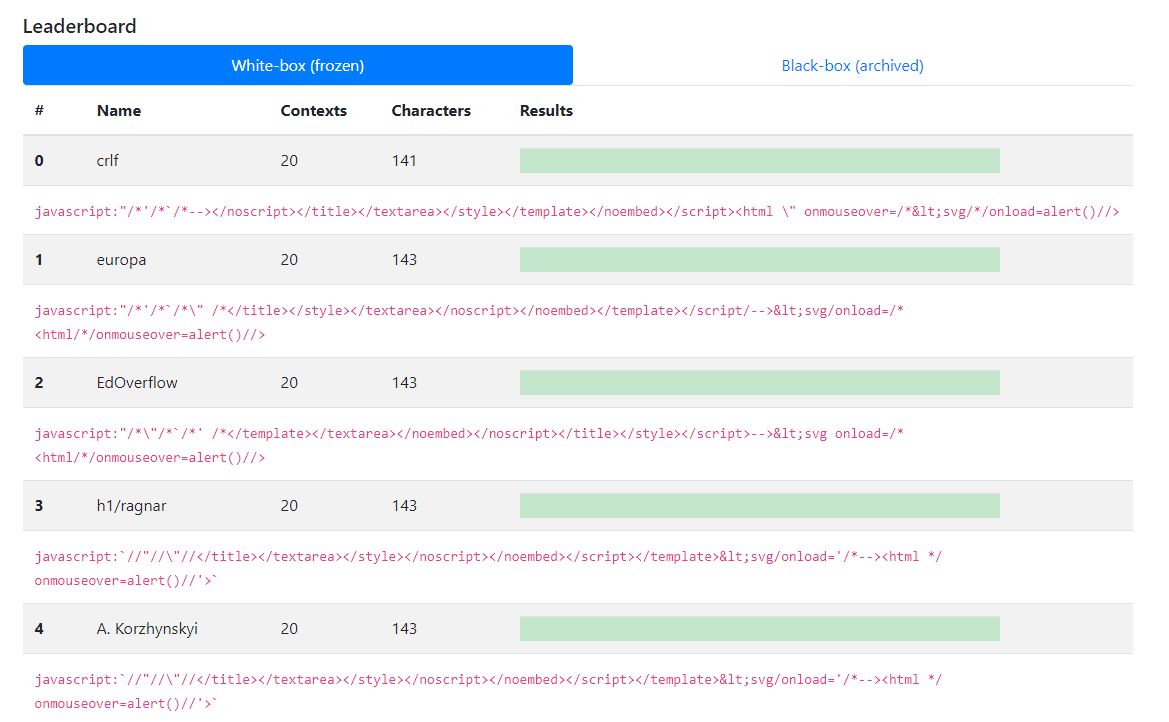Click the Characters column header
Image resolution: width=1169 pixels, height=722 pixels.
click(431, 110)
